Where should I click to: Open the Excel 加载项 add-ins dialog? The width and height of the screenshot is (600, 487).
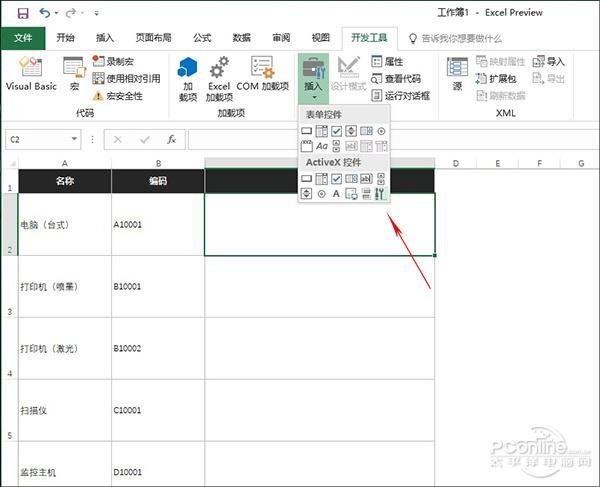[218, 78]
